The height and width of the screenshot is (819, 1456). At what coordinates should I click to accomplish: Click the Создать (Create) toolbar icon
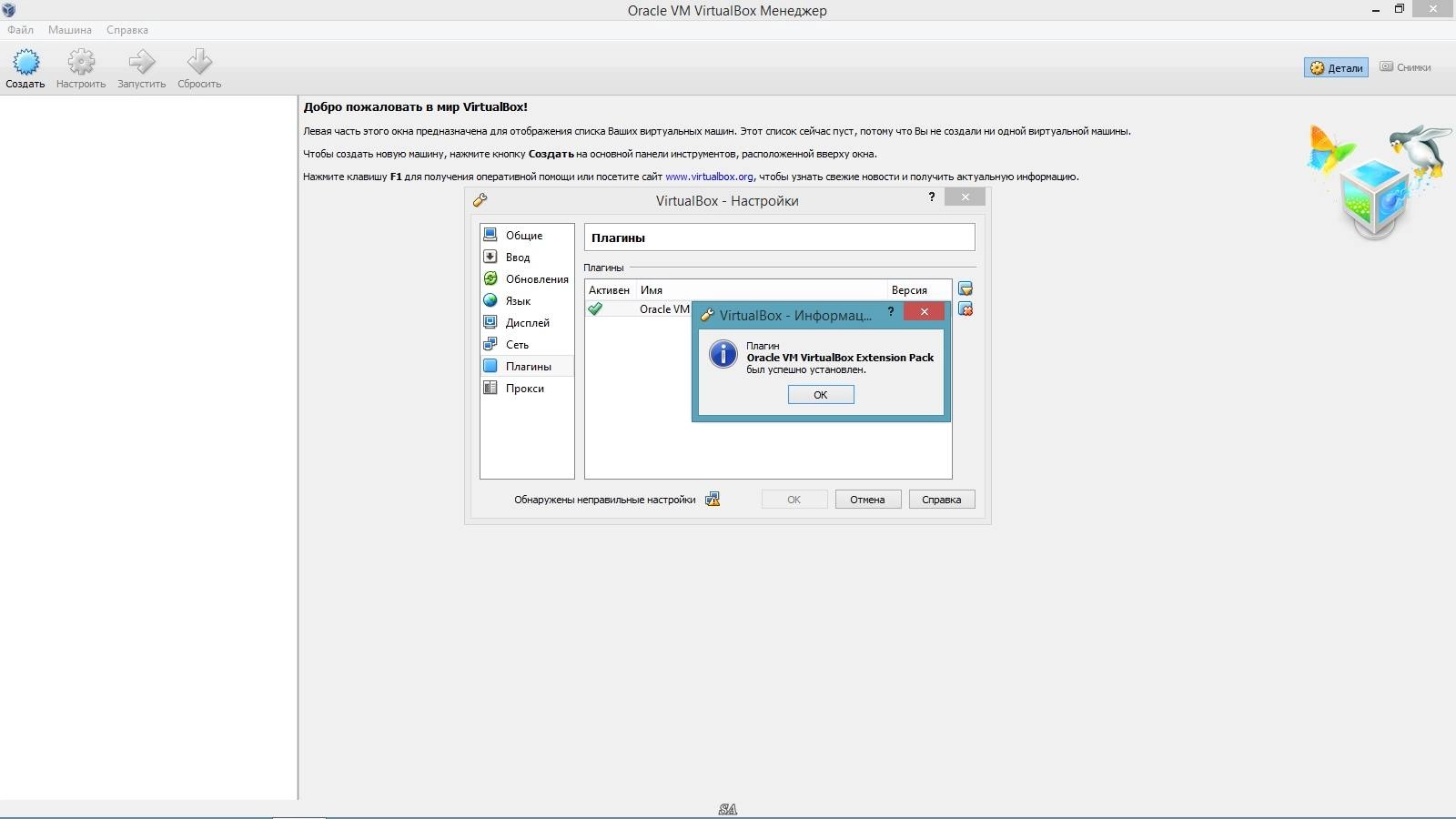pyautogui.click(x=25, y=62)
